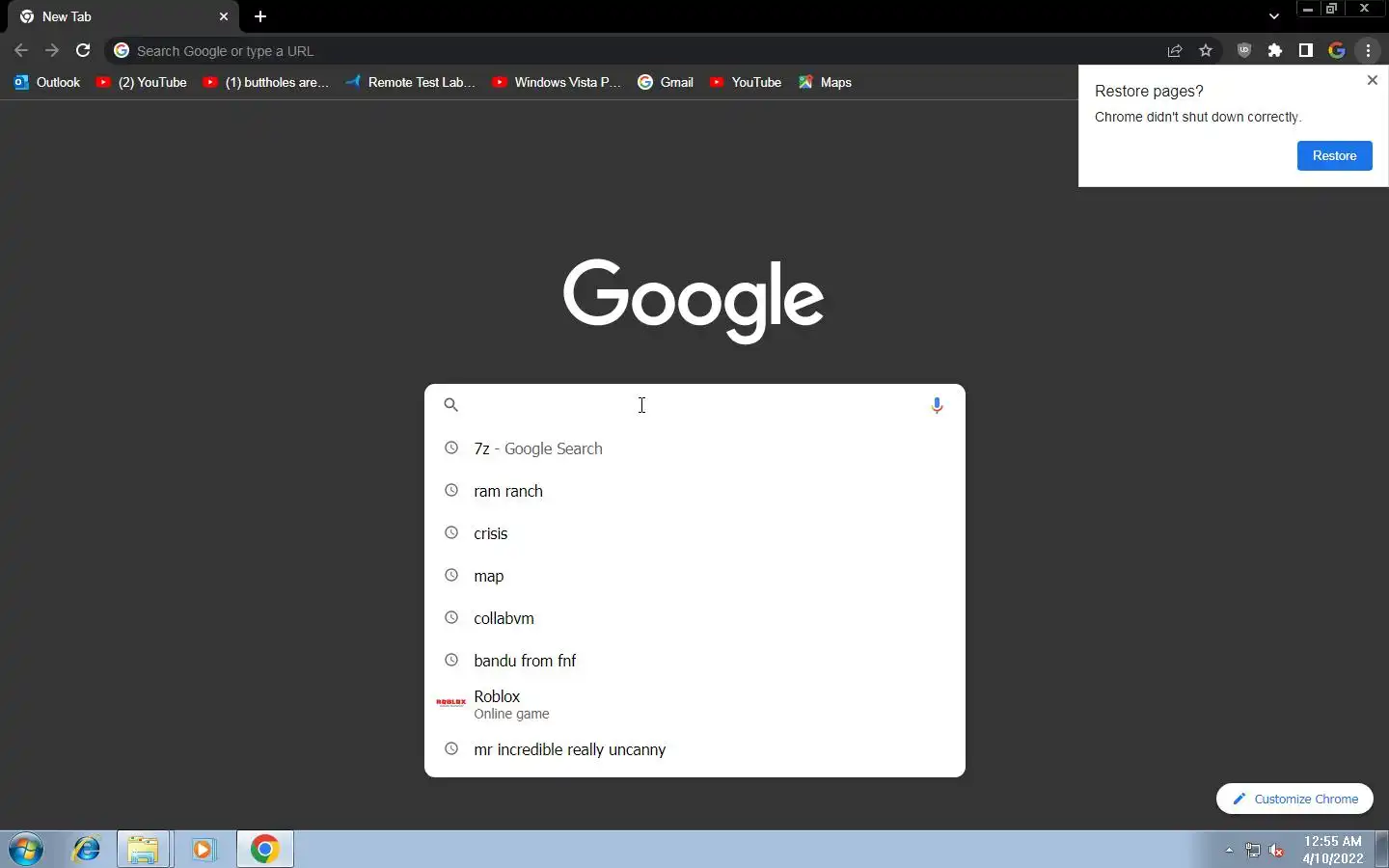Screen dimensions: 1389x868
Task: Click the magnifier icon in search box
Action: [x=450, y=405]
